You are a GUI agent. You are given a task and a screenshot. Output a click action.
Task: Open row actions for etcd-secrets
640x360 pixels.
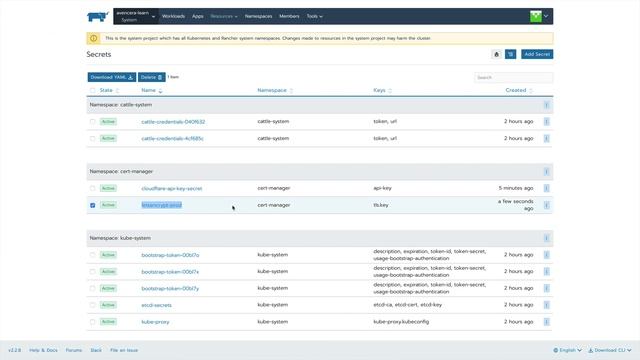point(546,305)
